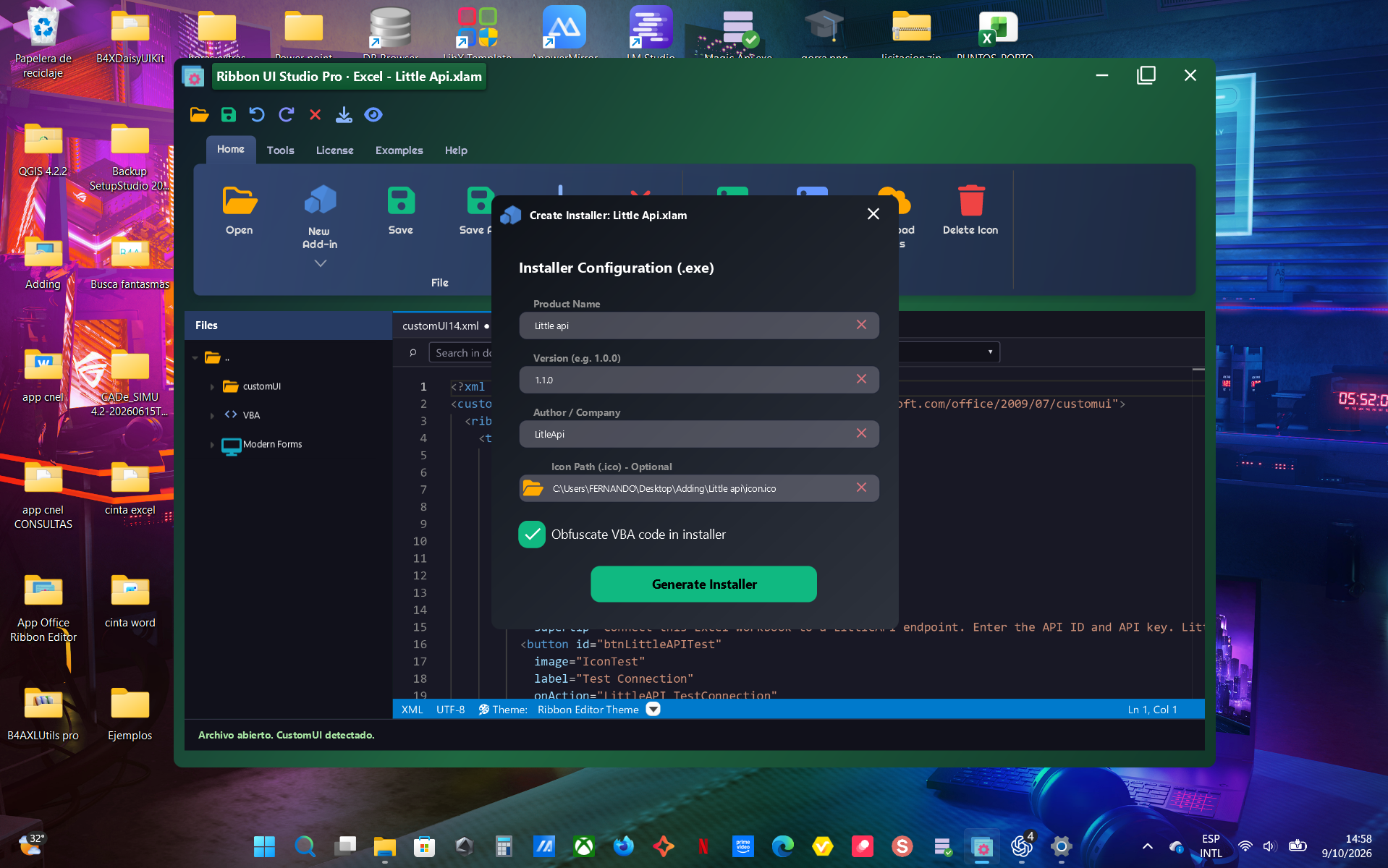Viewport: 1388px width, 868px height.
Task: Click Generate Installer button
Action: 703,584
